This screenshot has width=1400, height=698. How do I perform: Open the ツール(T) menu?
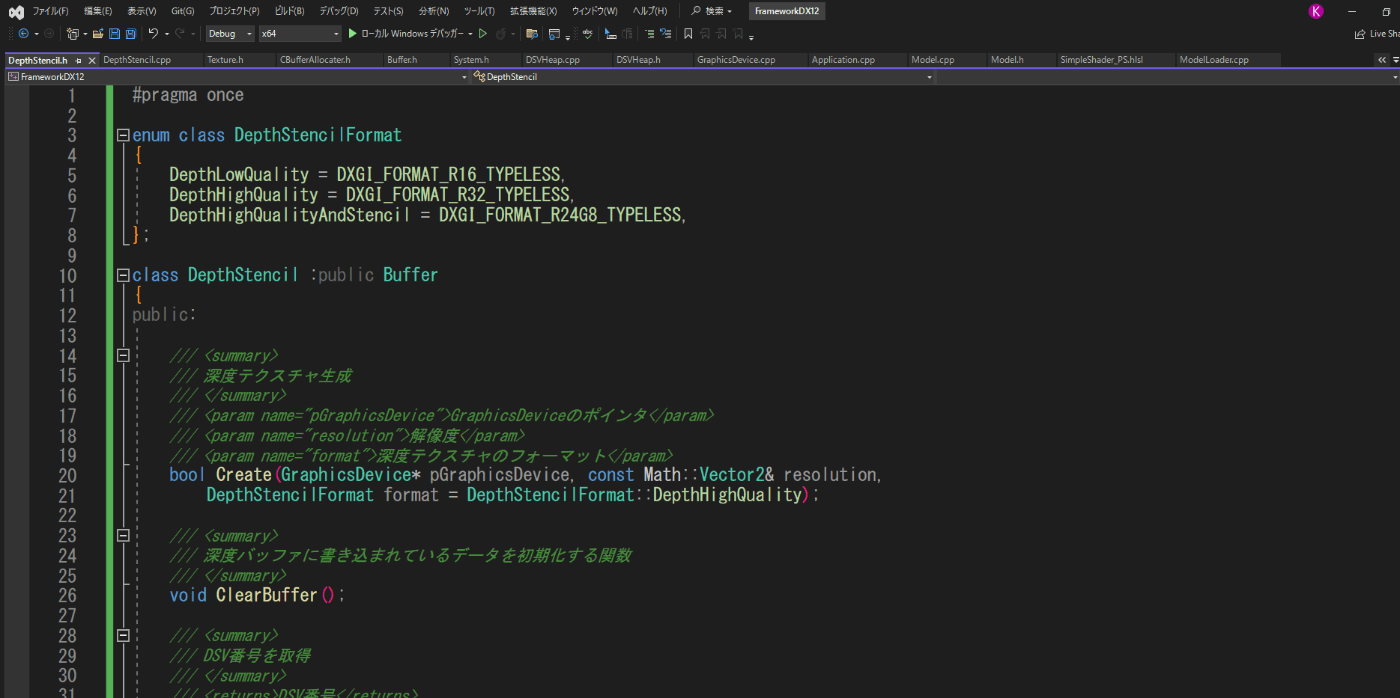tap(479, 11)
